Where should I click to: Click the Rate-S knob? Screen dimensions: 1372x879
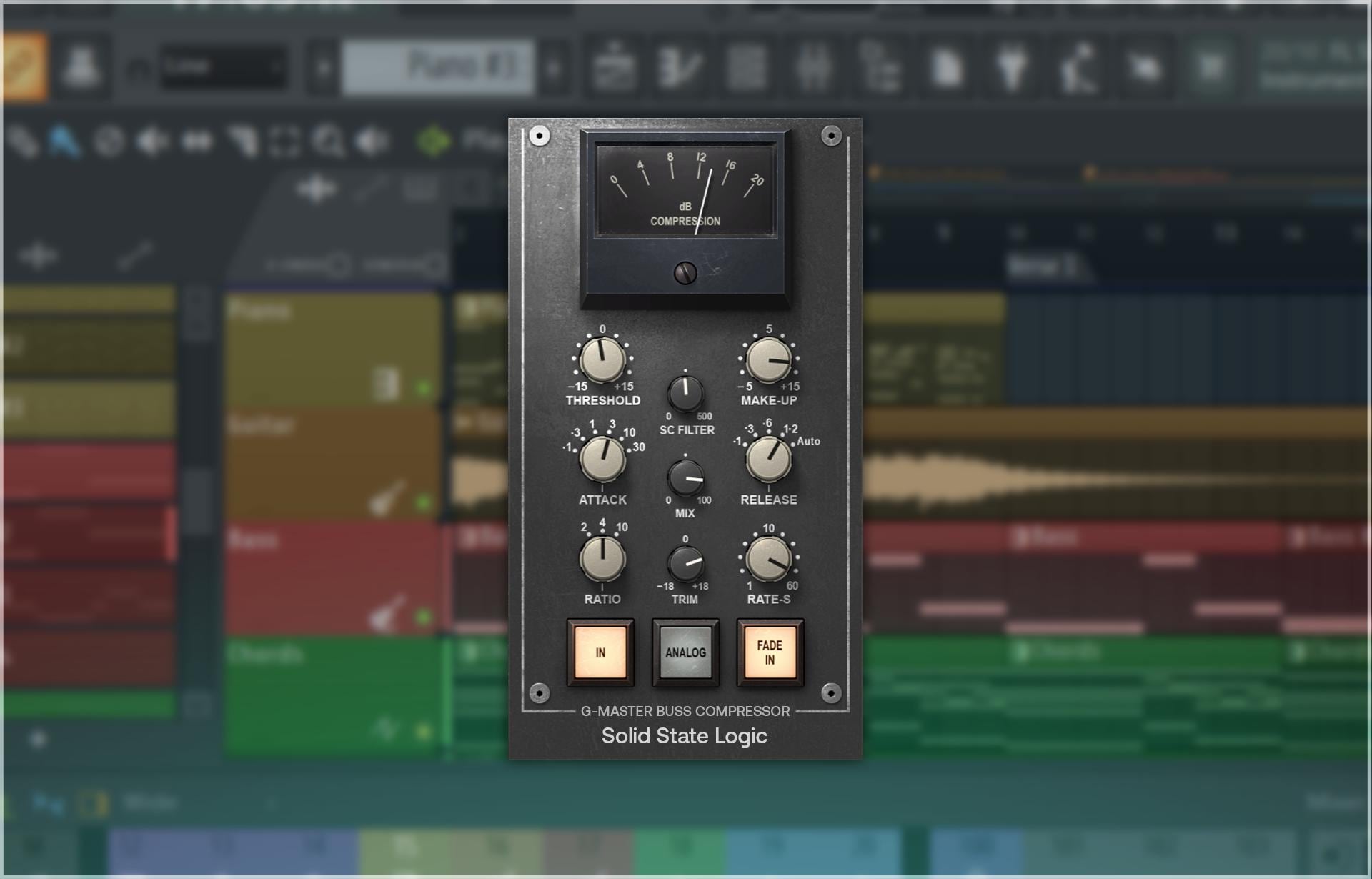point(769,559)
